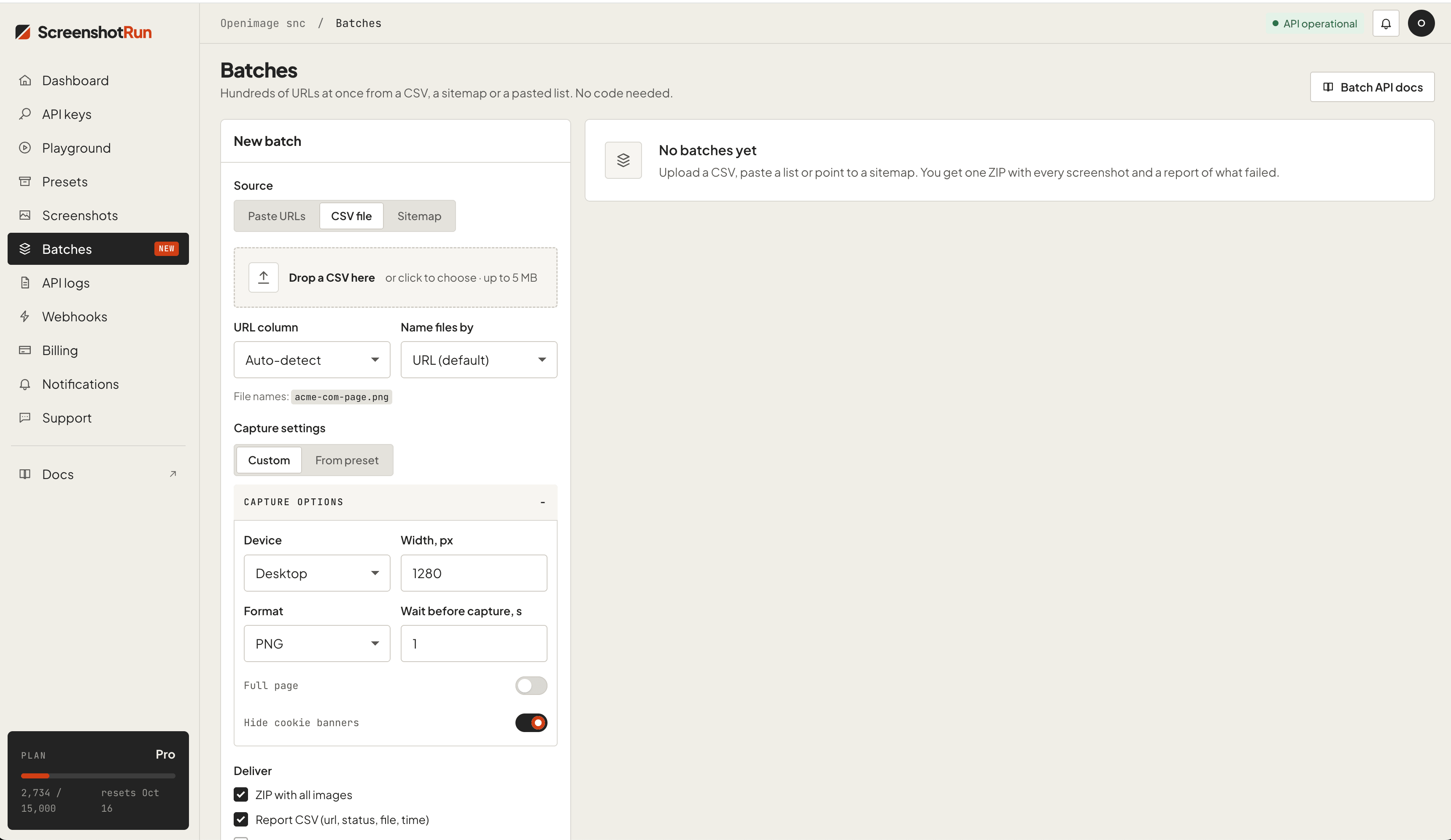Open Batch API docs button
This screenshot has height=840, width=1451.
pos(1372,87)
